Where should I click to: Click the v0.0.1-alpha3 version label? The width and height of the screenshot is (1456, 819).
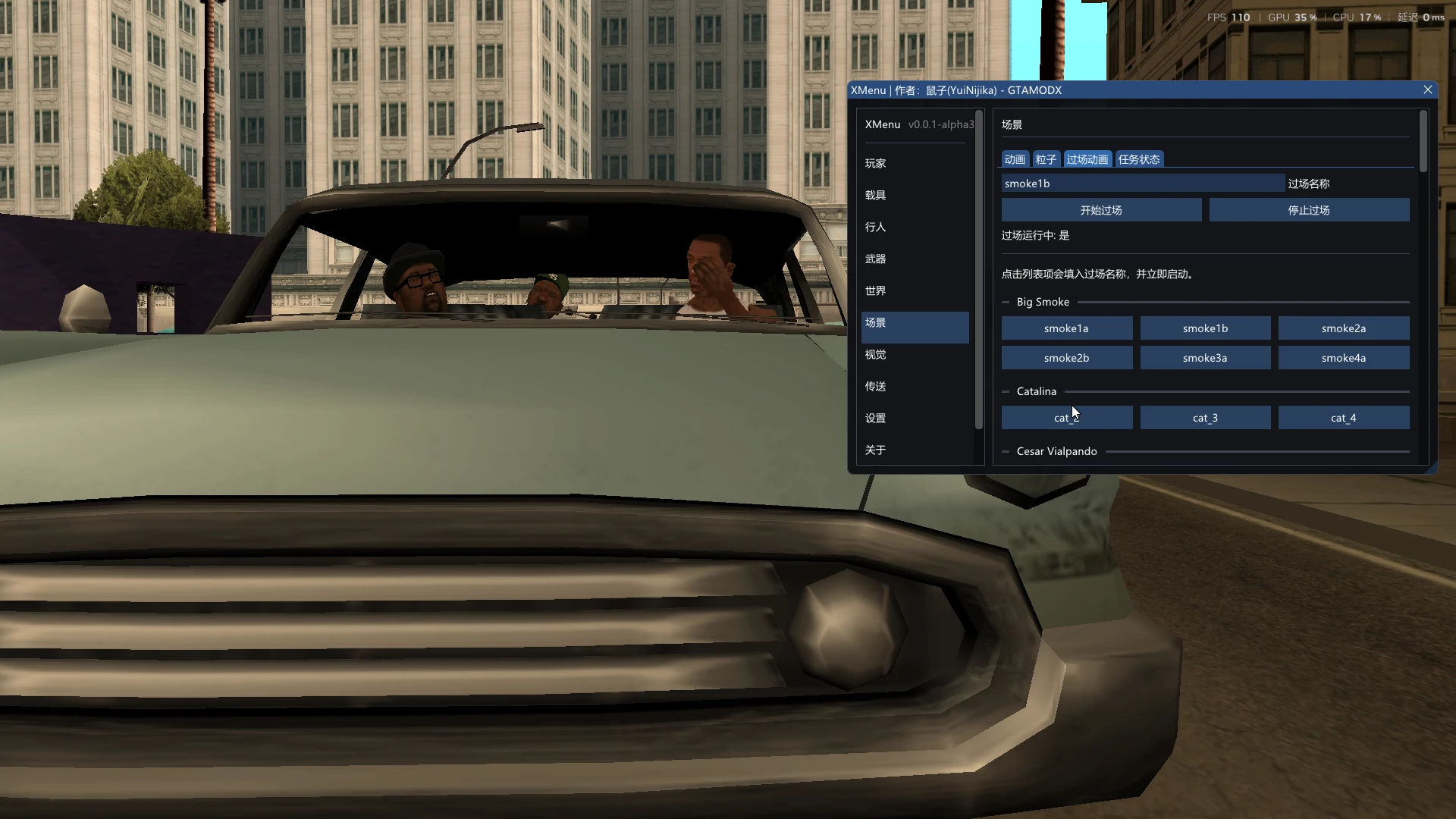pos(940,124)
